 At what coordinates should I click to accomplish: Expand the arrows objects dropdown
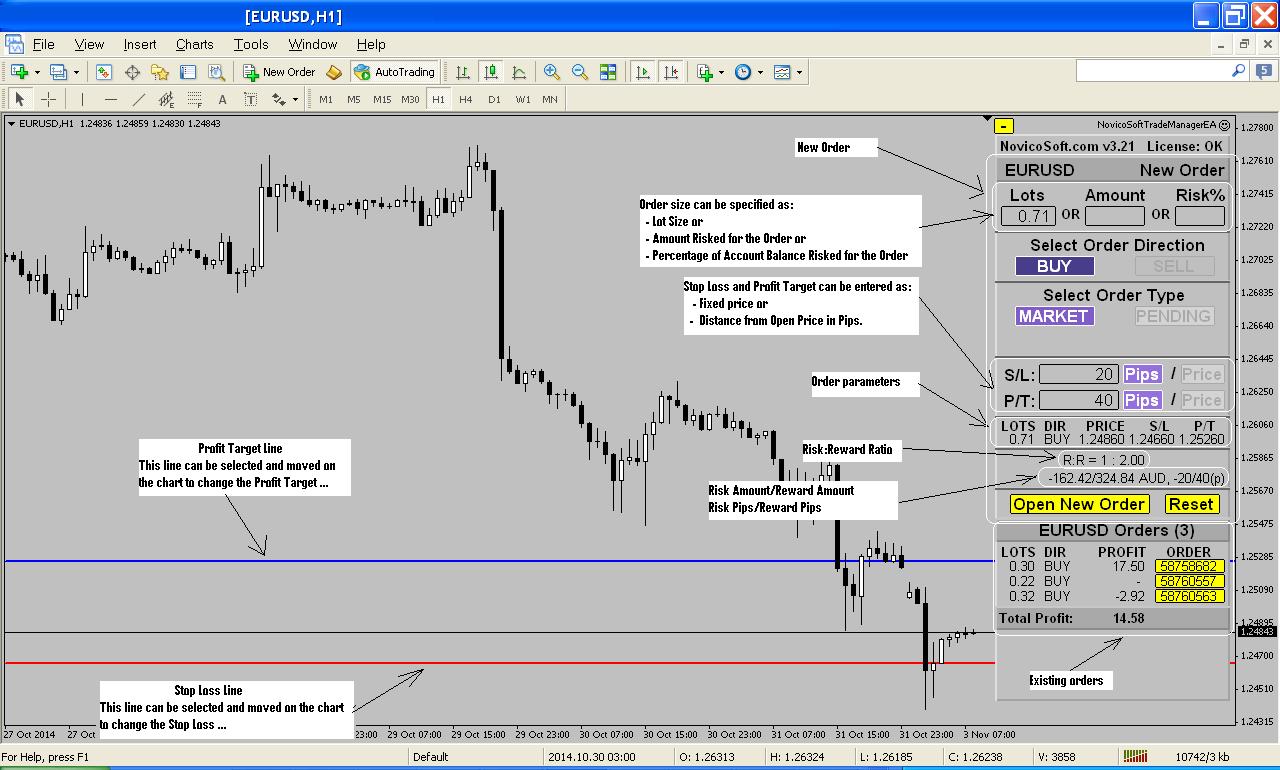(x=296, y=99)
